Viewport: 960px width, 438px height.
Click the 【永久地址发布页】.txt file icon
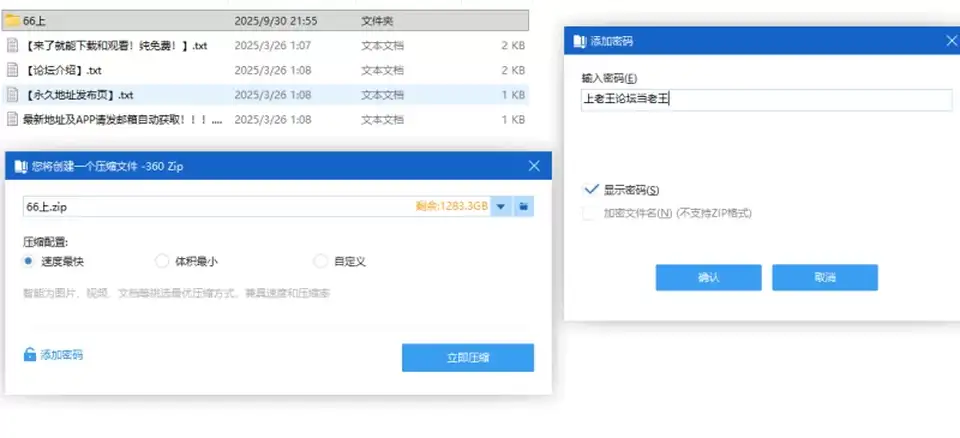(x=12, y=95)
